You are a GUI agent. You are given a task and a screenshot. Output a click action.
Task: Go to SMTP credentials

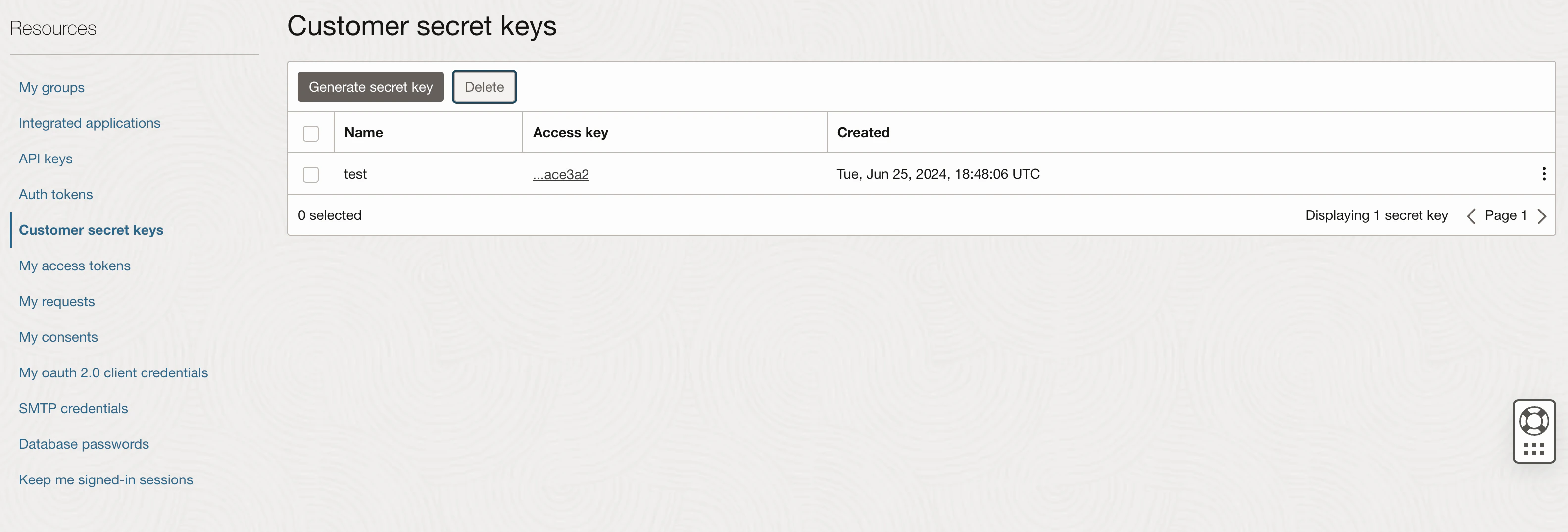(73, 408)
